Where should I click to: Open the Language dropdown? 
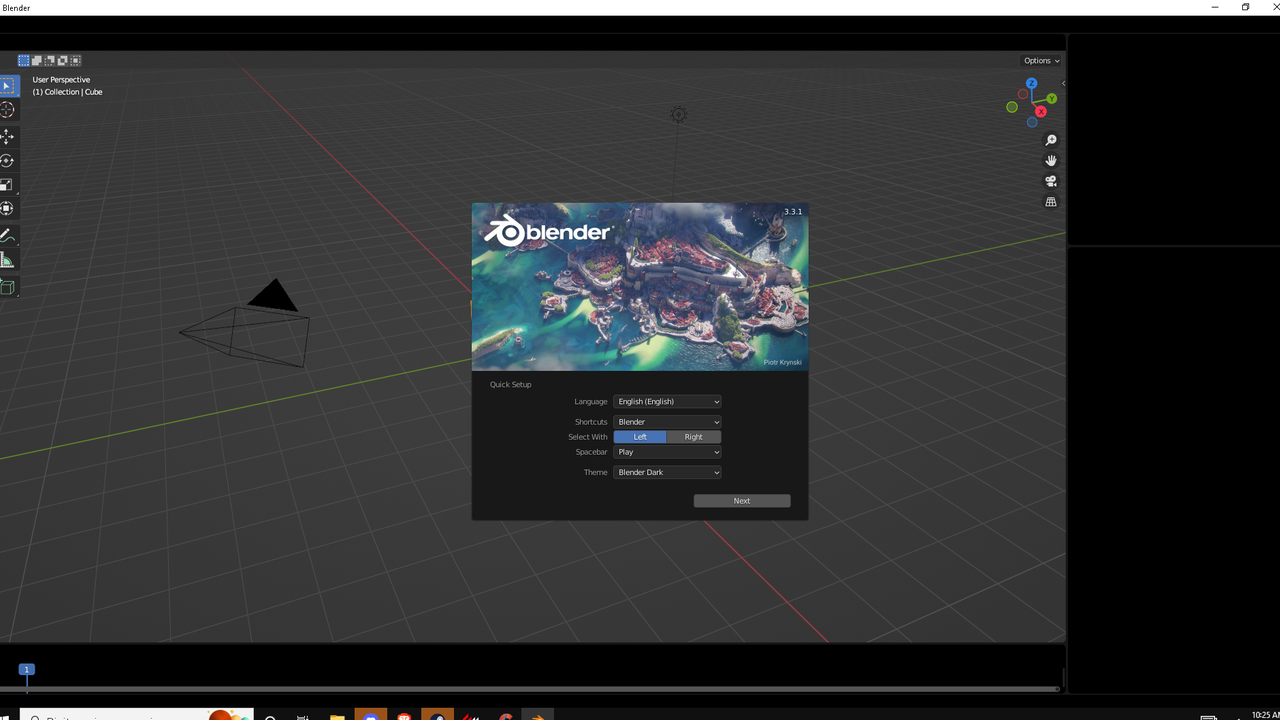667,401
